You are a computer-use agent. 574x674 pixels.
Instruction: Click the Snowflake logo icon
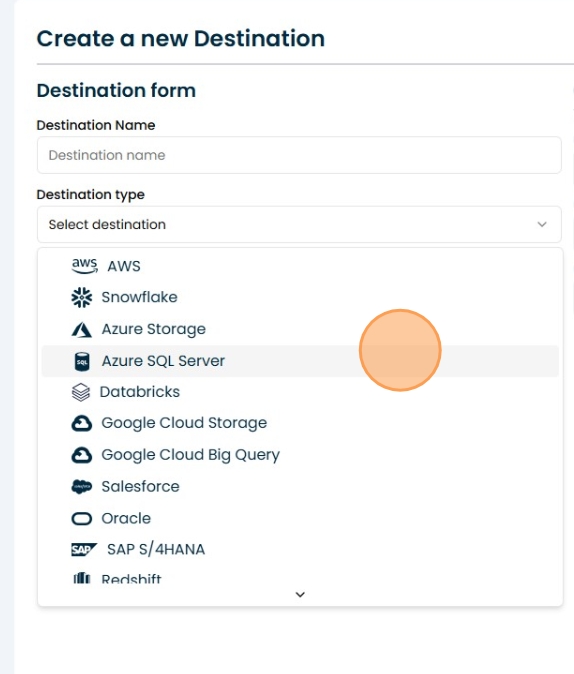[82, 297]
